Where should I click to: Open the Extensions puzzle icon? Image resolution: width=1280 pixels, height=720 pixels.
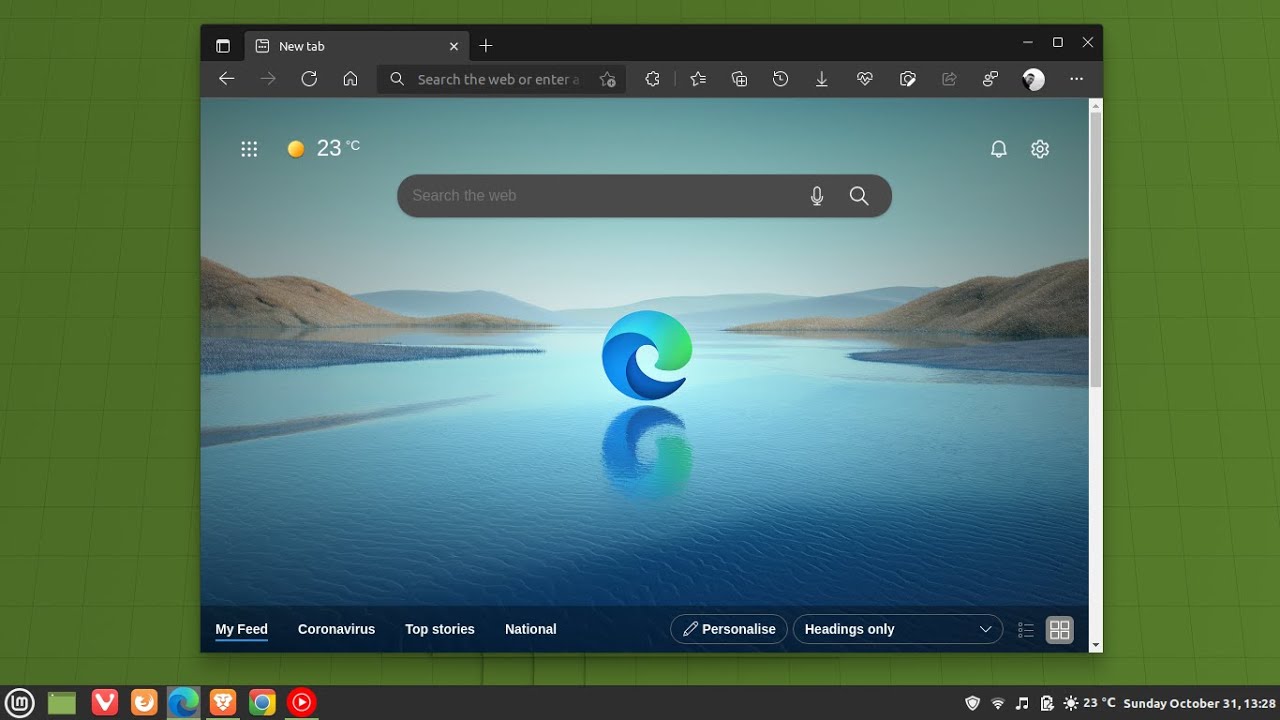tap(652, 79)
